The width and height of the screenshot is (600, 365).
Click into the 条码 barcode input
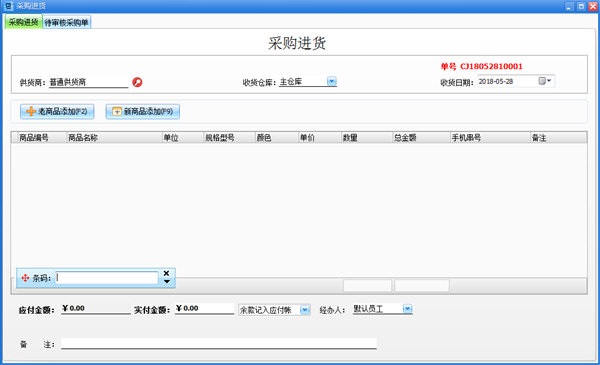pyautogui.click(x=107, y=278)
